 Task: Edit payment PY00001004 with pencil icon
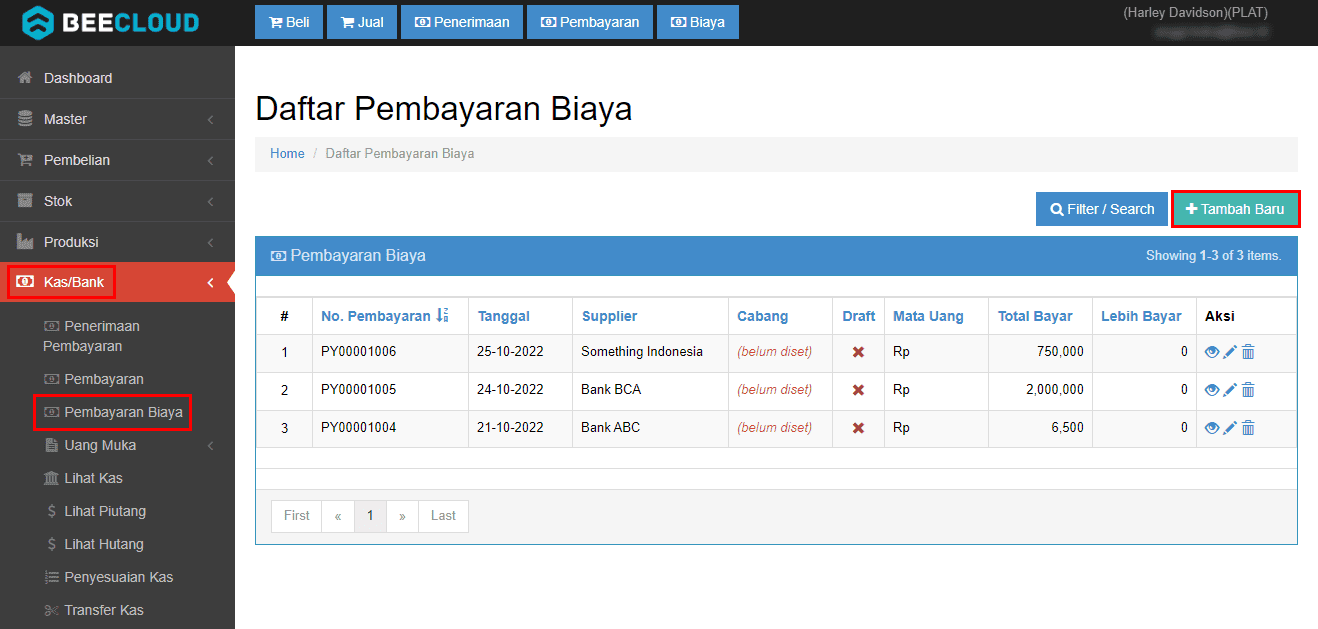coord(1230,428)
